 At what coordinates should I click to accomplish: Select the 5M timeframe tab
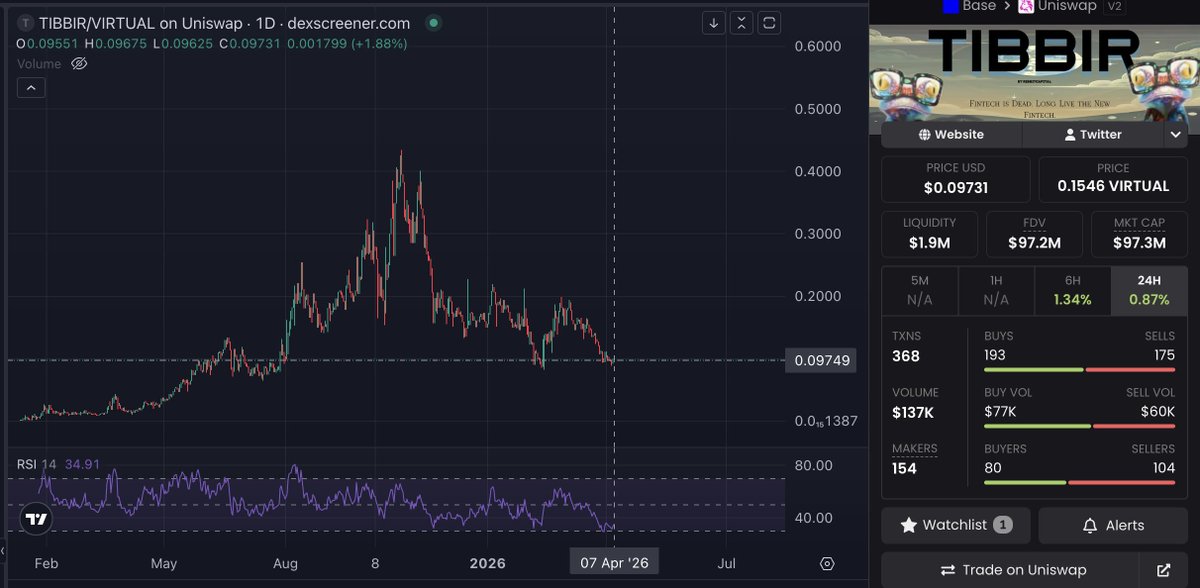coord(920,290)
